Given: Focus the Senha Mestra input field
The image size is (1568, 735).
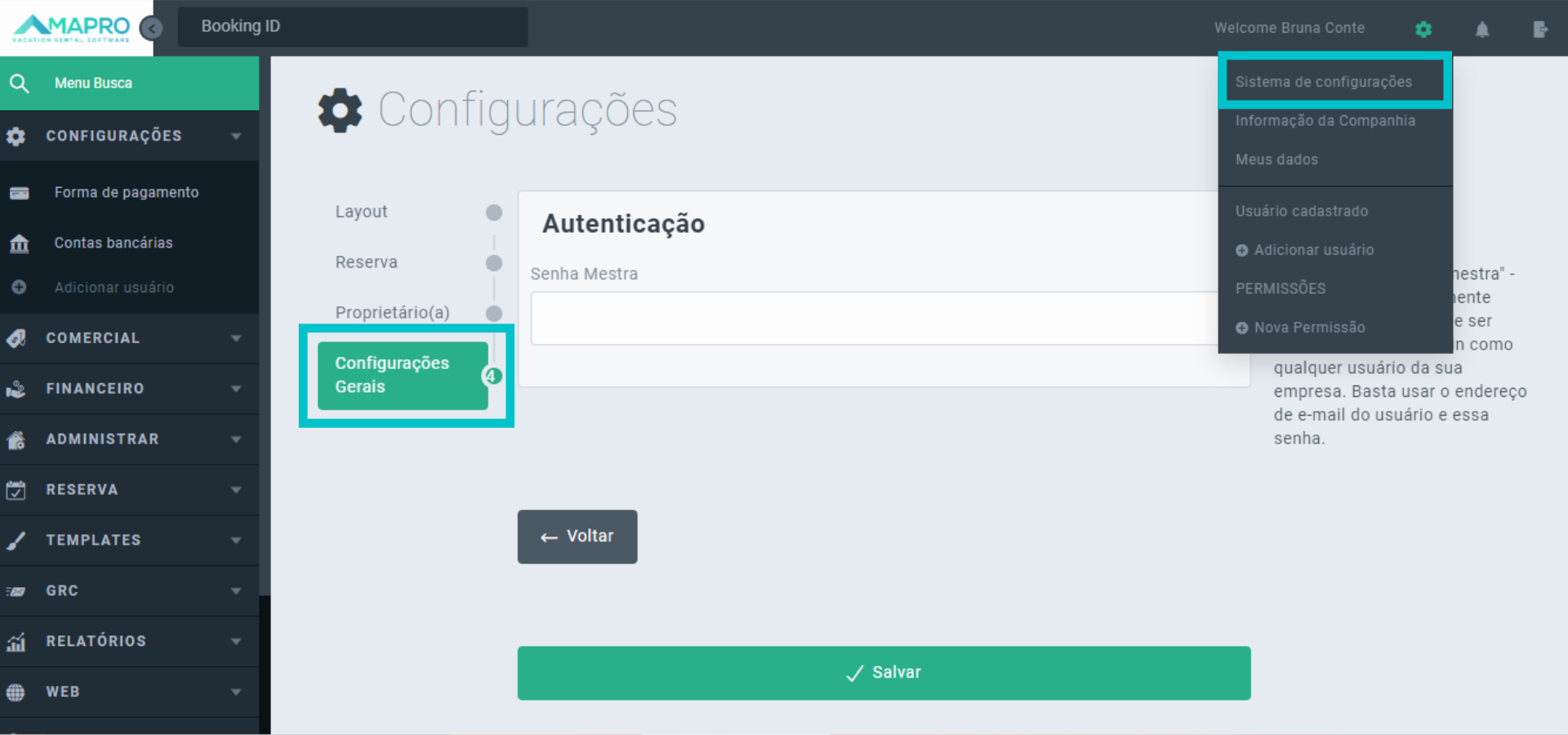Looking at the screenshot, I should coord(874,318).
